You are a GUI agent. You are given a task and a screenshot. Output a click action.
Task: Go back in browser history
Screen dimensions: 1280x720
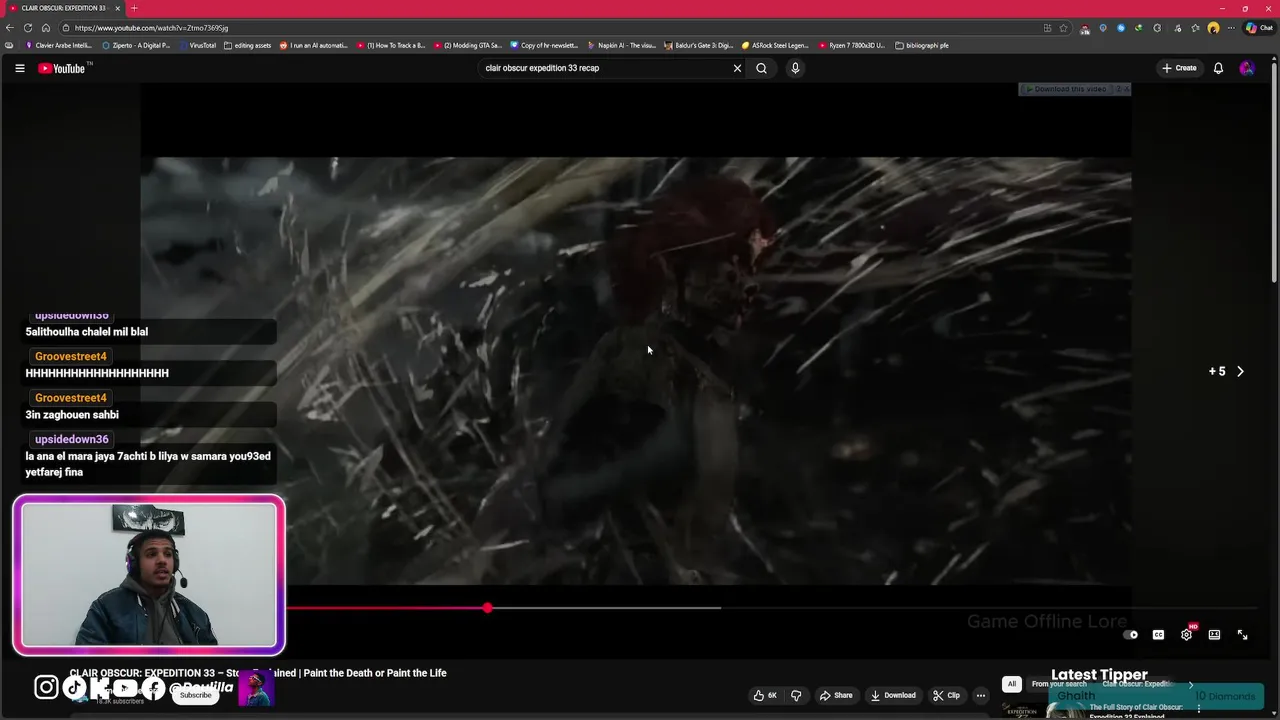pyautogui.click(x=10, y=28)
